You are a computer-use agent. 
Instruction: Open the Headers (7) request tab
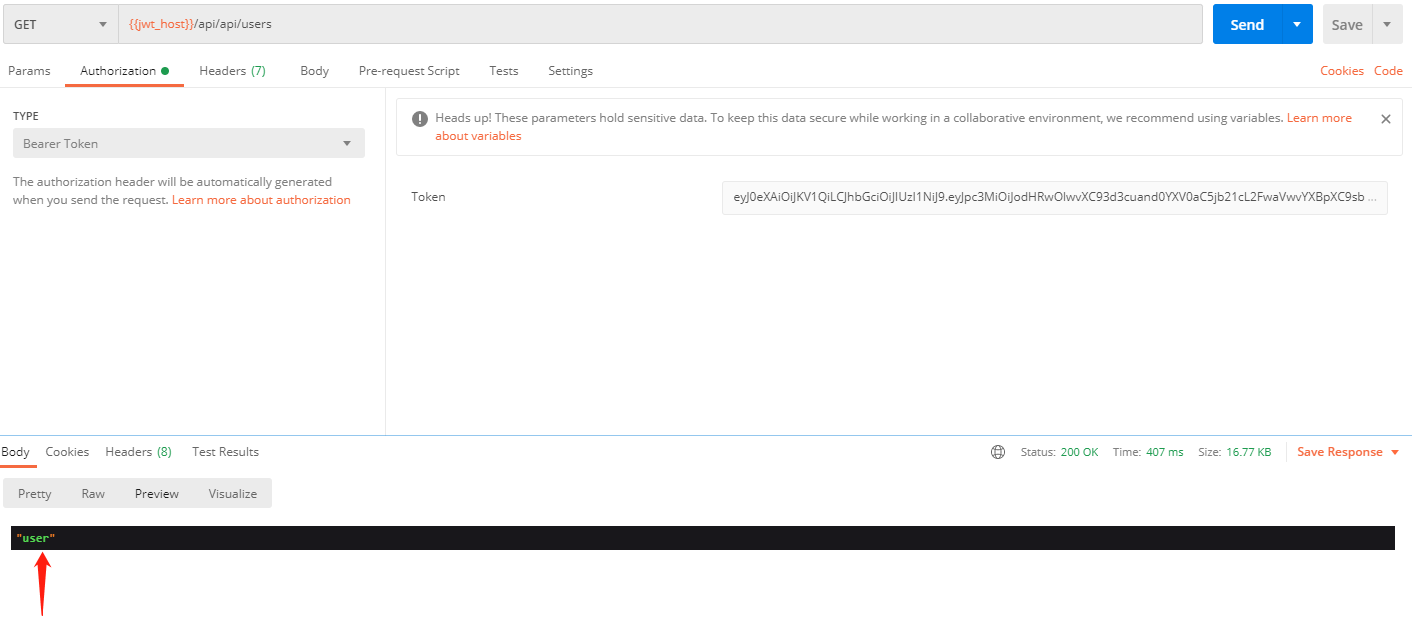232,71
